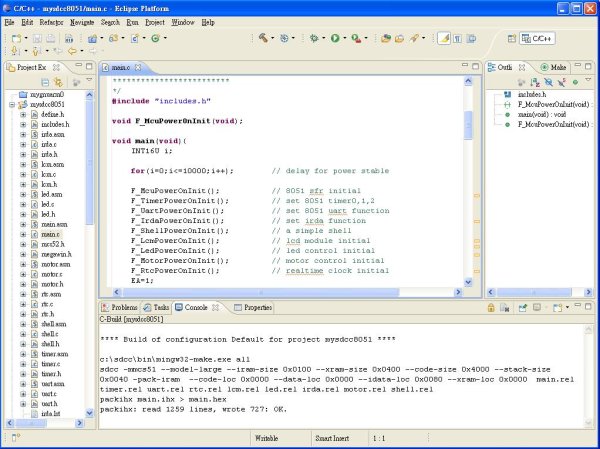Click the green Run icon
This screenshot has width=600, height=449.
click(x=335, y=38)
